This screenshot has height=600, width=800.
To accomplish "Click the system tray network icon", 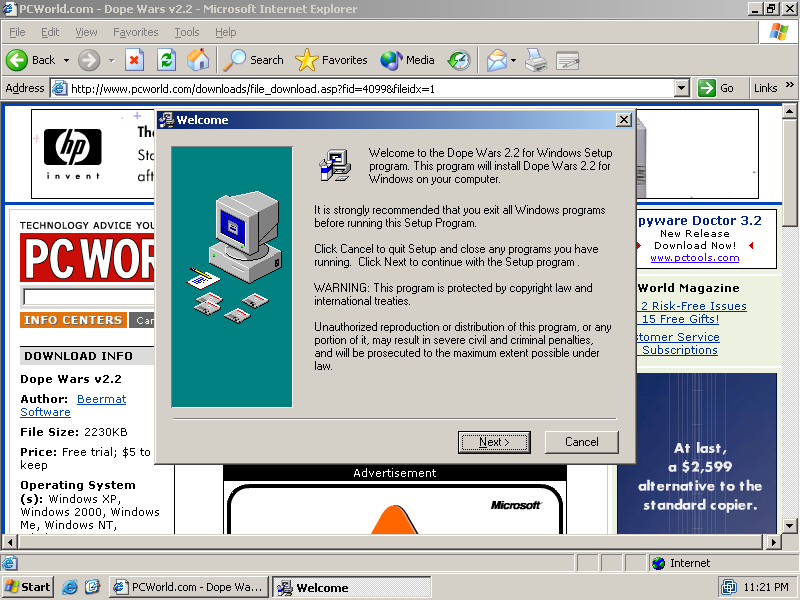I will [728, 587].
